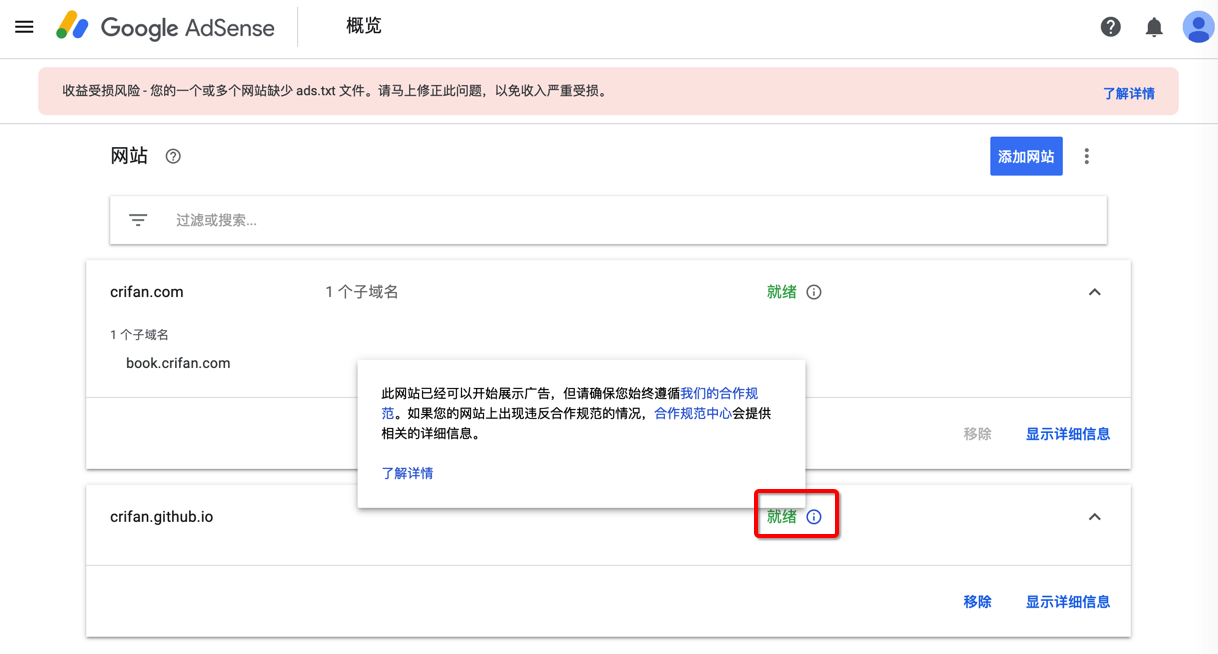Click 添加网站 button
1218x654 pixels.
coord(1026,156)
